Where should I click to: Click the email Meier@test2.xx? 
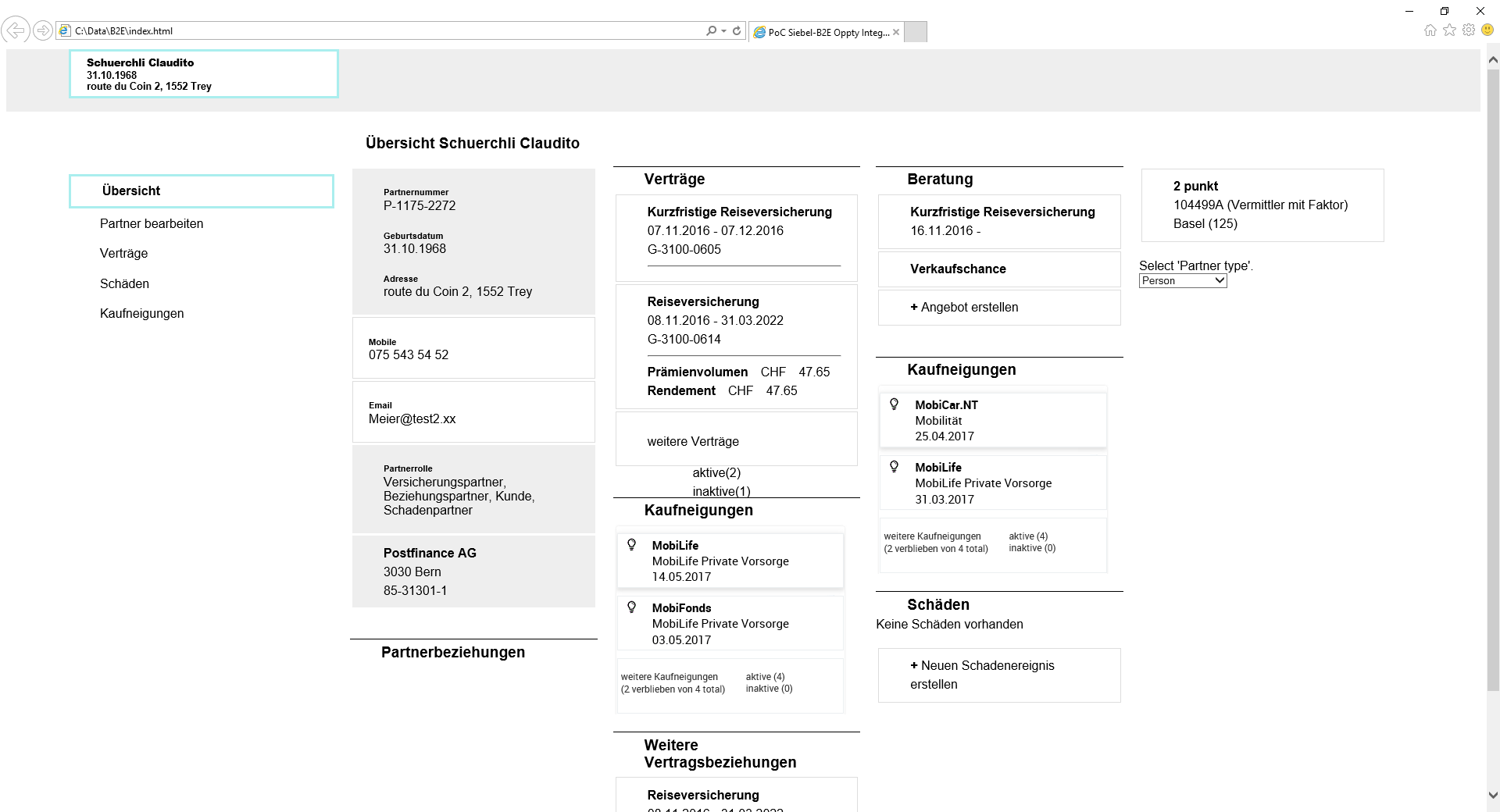pos(412,419)
